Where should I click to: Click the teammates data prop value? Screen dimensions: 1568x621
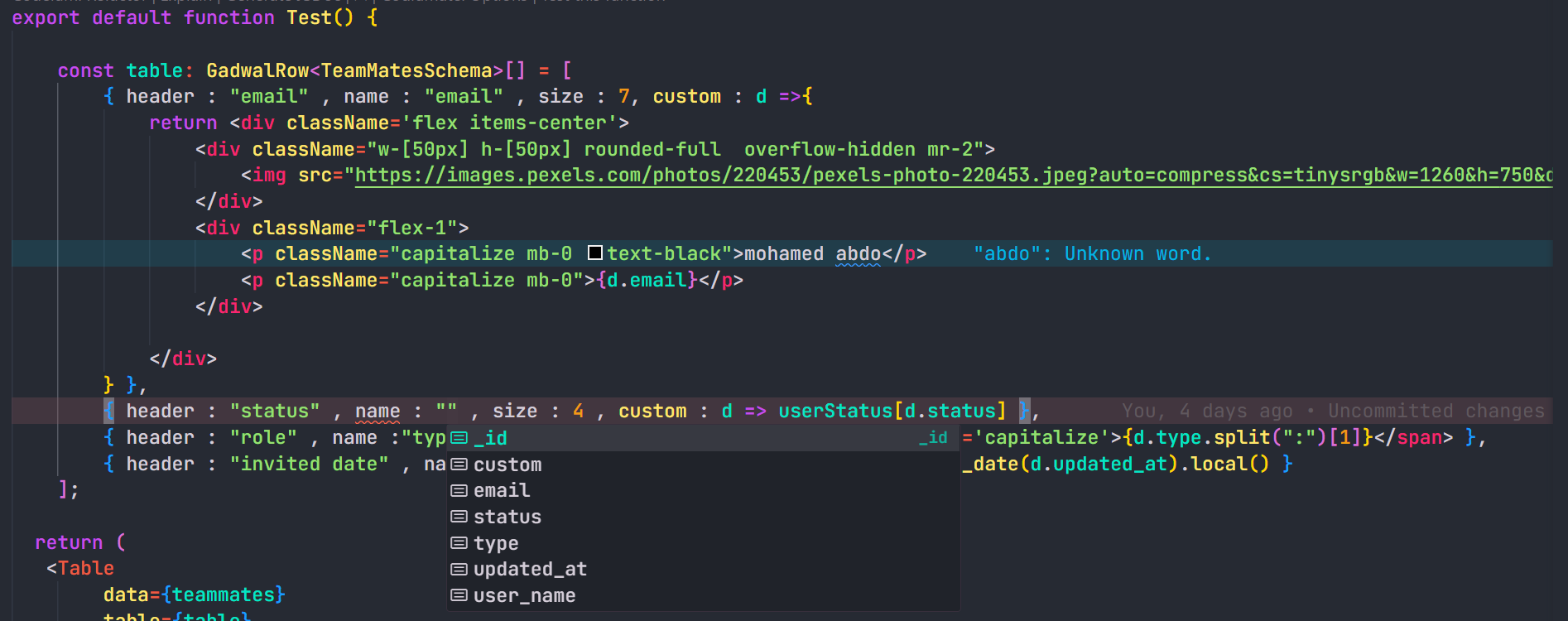(224, 595)
